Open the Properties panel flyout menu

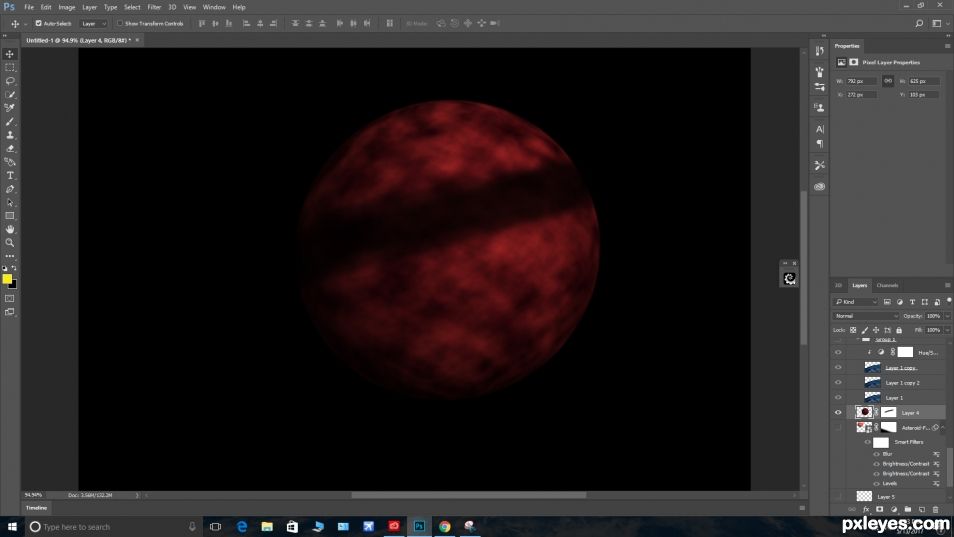tap(947, 46)
